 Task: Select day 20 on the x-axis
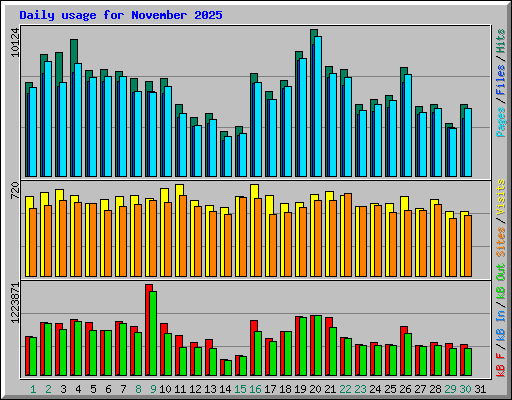315,389
